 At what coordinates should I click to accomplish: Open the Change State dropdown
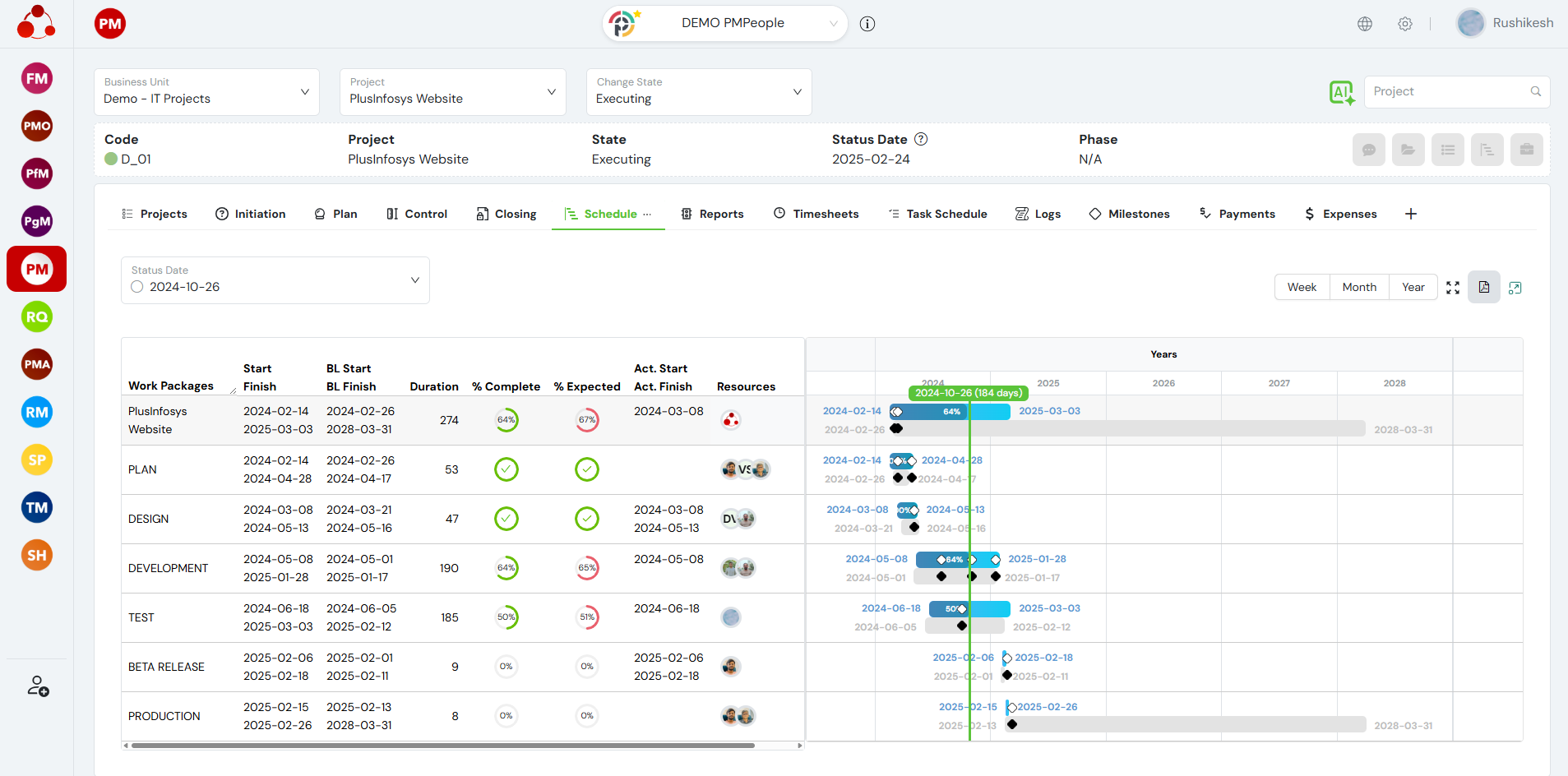[x=698, y=92]
